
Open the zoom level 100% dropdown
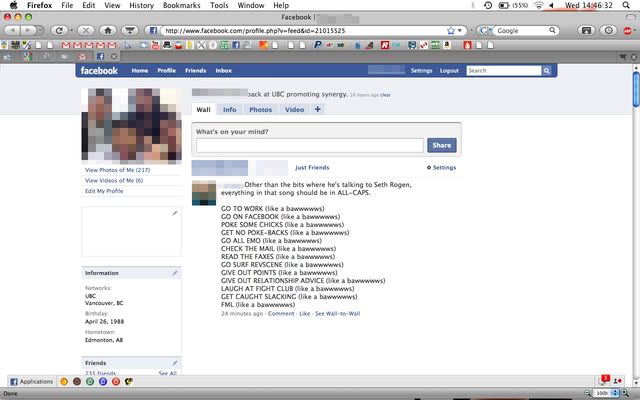pos(607,393)
